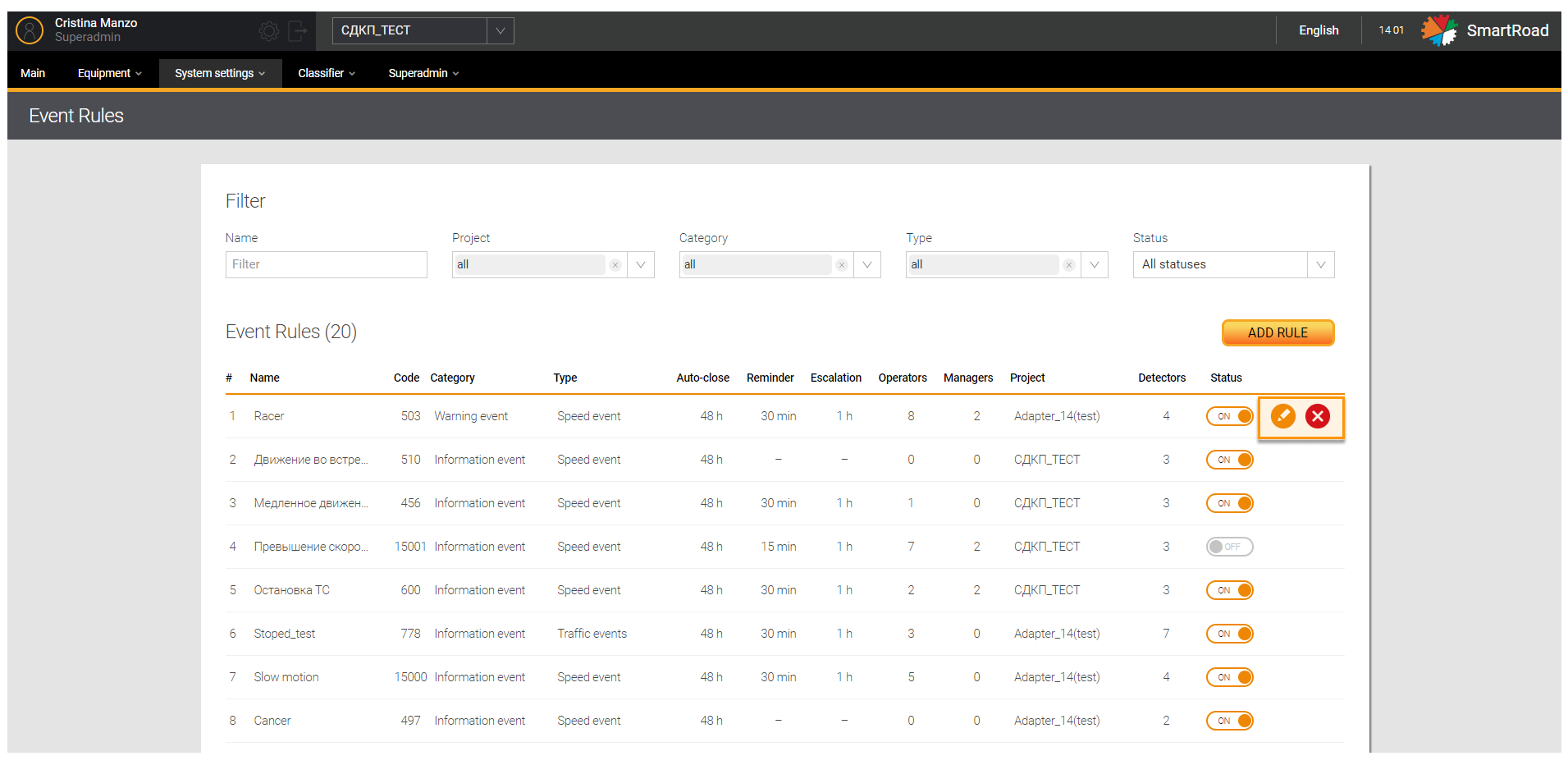Select the Stoped_test rule name
Image resolution: width=1568 pixels, height=765 pixels.
point(285,634)
